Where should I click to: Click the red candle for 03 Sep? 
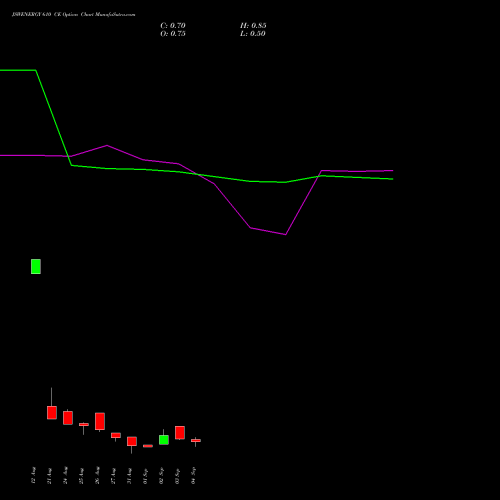click(180, 433)
